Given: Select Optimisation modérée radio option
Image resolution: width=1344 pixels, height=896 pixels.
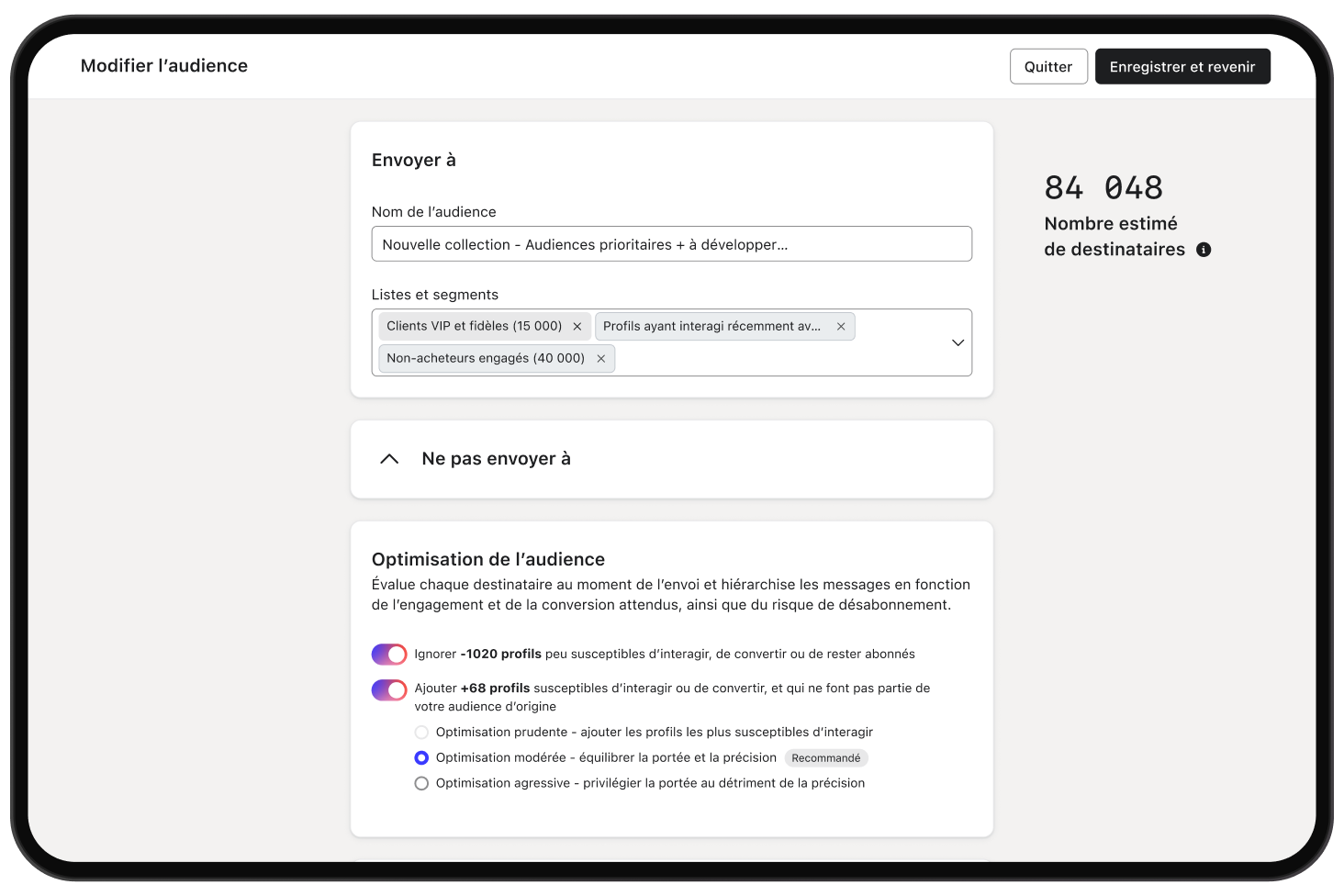Looking at the screenshot, I should pos(421,758).
